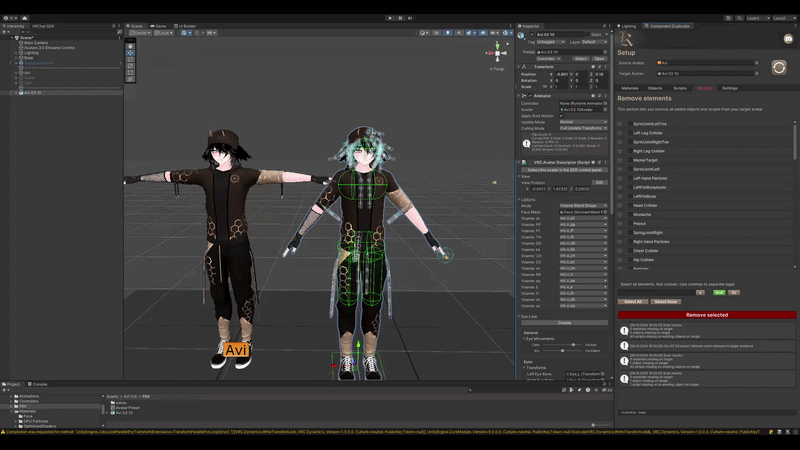Select the Hand view tool in scene
Screen dimensions: 800x450
pyautogui.click(x=130, y=46)
